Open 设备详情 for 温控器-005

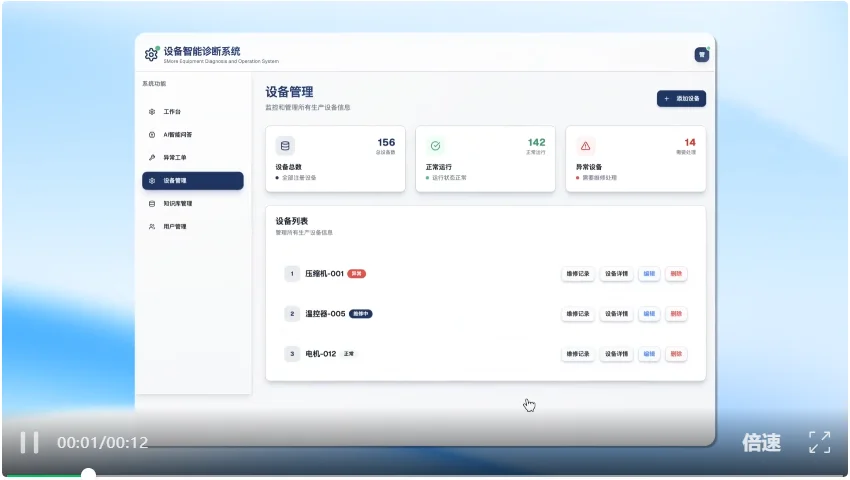click(x=616, y=313)
